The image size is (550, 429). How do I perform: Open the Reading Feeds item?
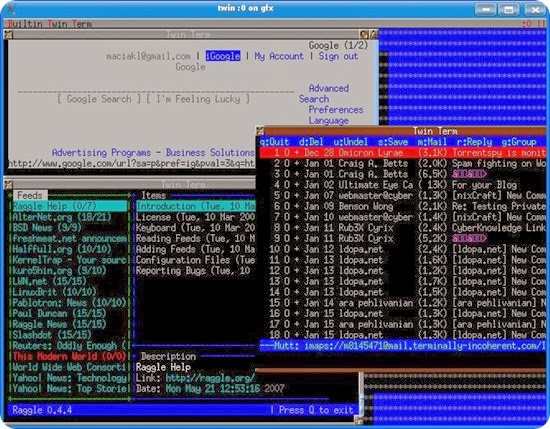195,239
